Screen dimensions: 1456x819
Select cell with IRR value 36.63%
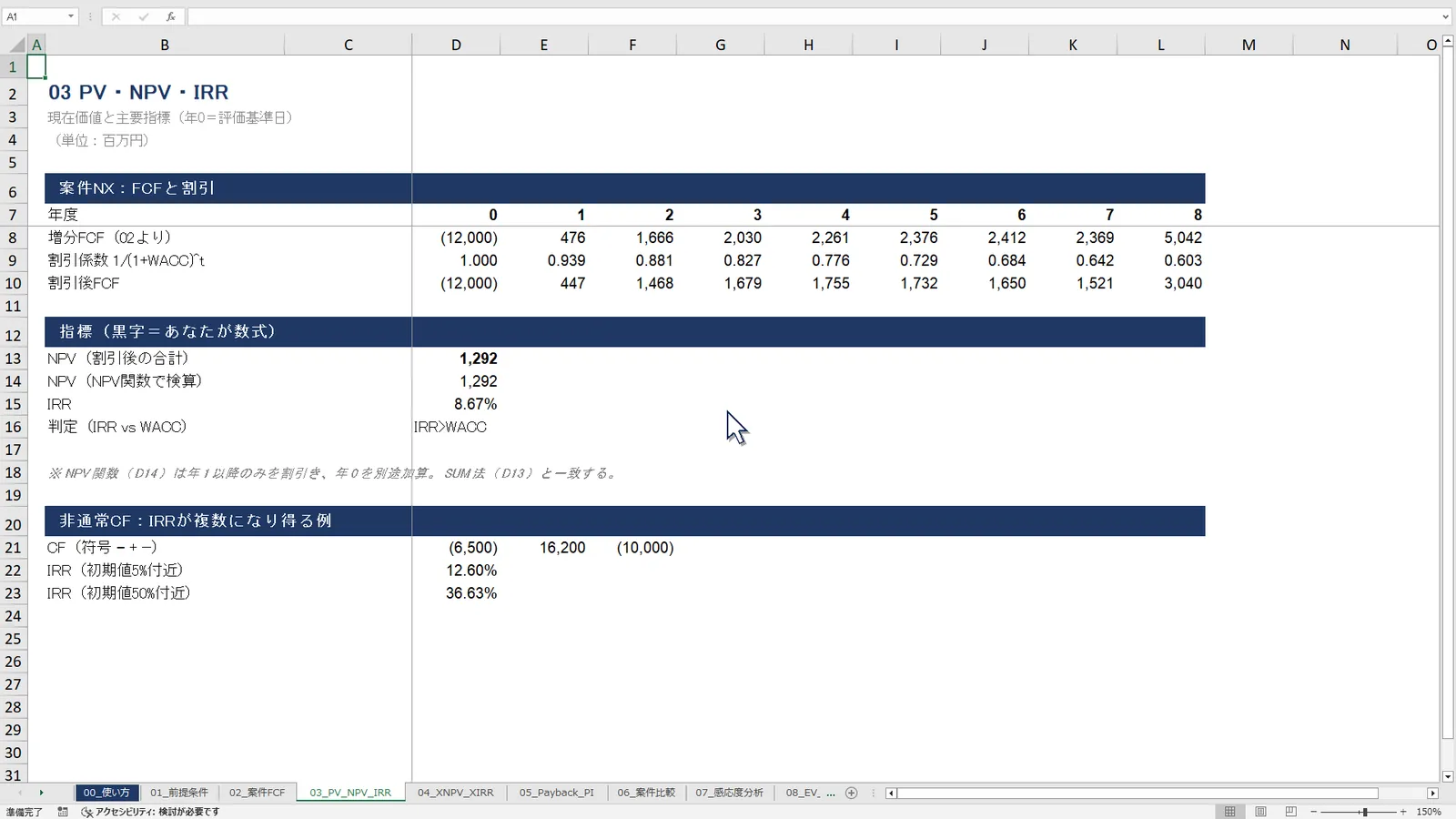tap(456, 593)
